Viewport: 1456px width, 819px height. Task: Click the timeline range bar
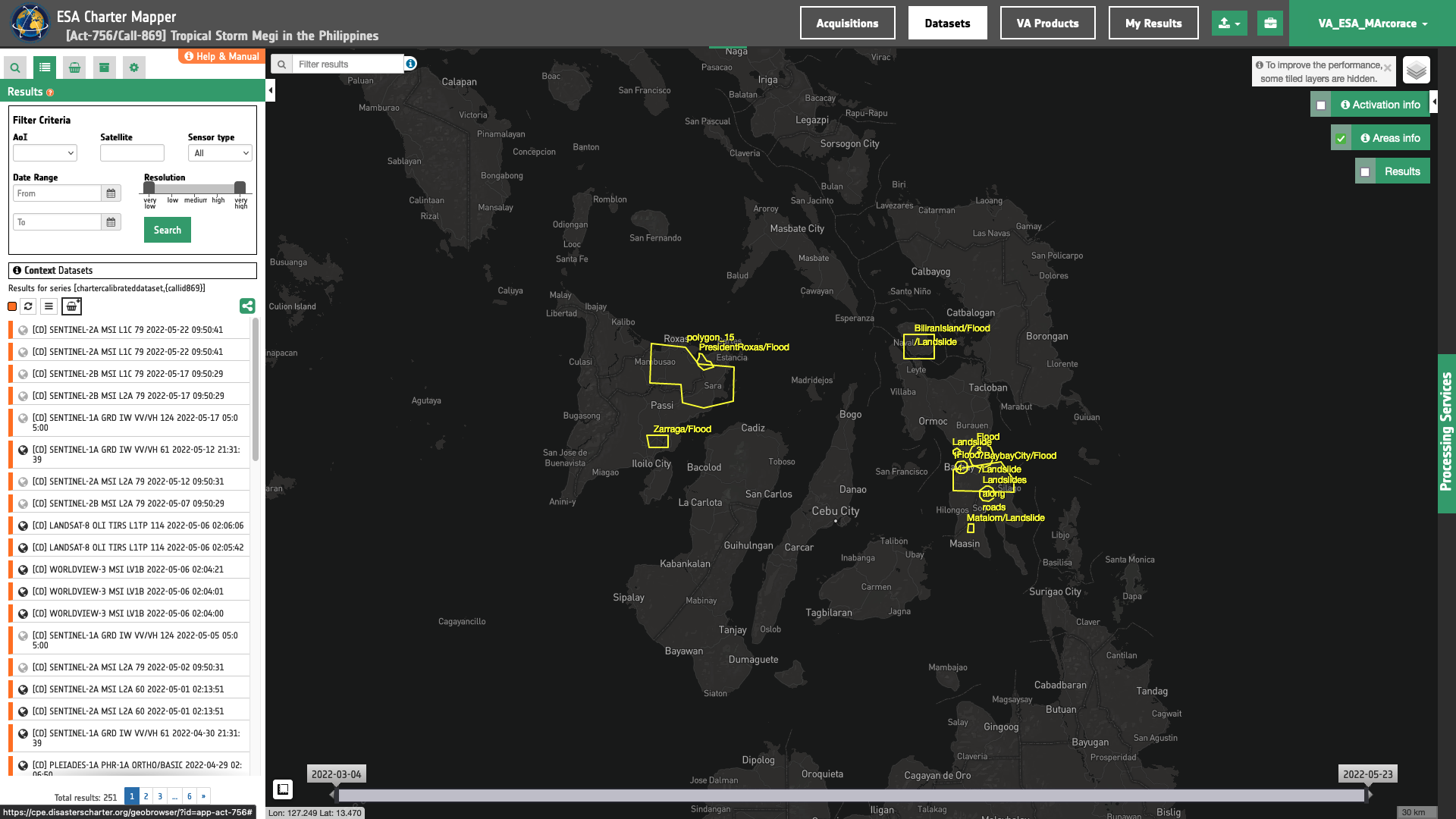point(851,795)
